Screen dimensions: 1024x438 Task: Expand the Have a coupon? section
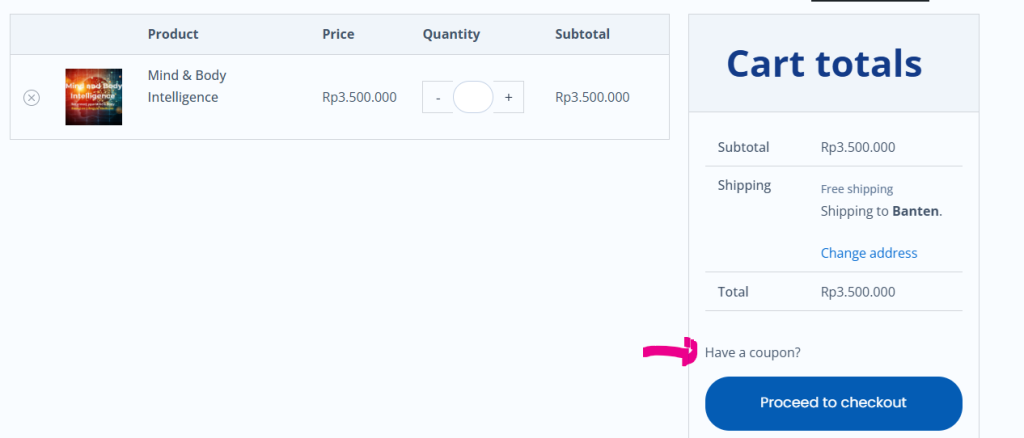coord(752,352)
